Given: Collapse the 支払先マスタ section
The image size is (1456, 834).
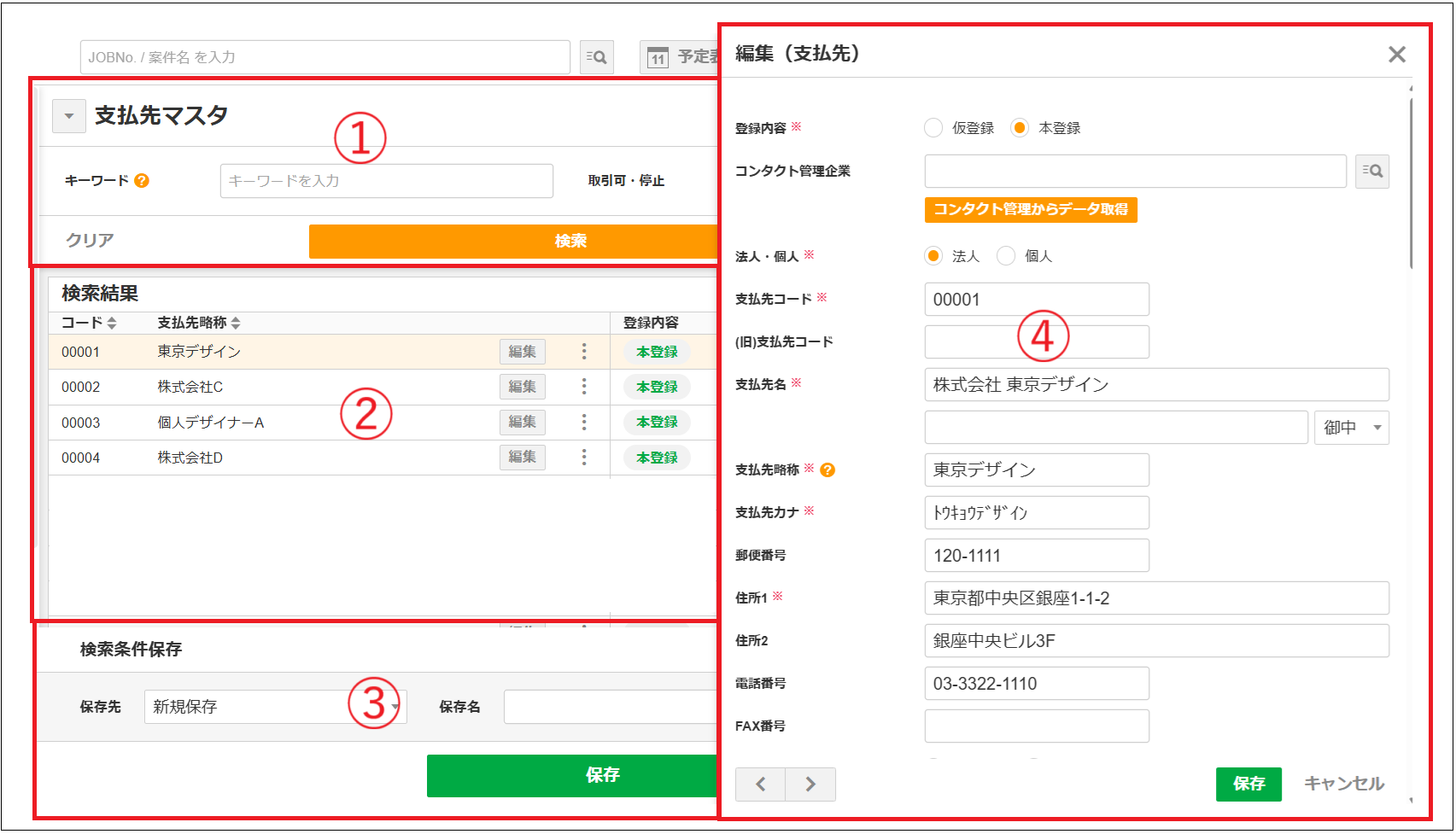Looking at the screenshot, I should point(68,116).
